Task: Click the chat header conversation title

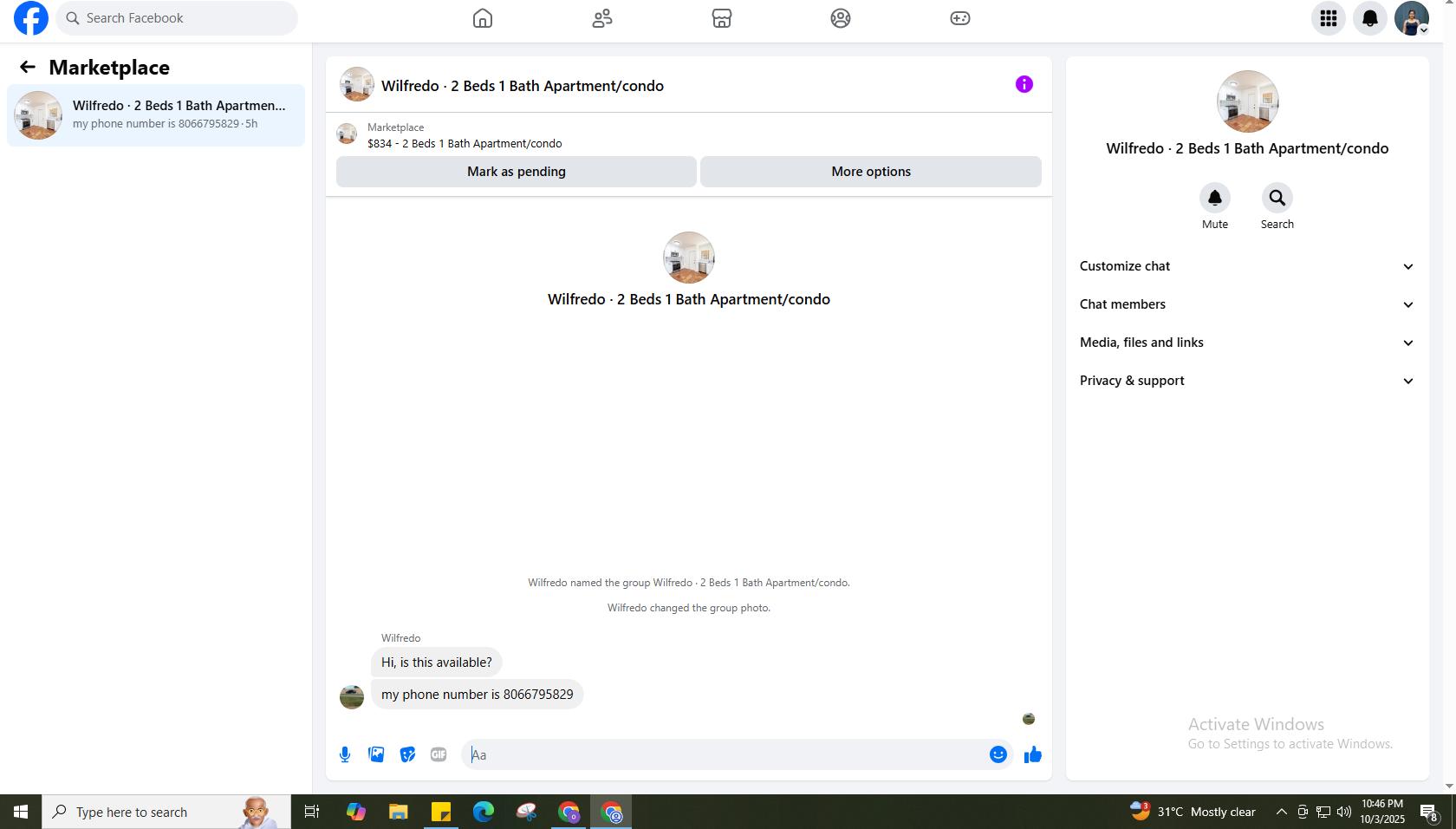Action: 523,86
